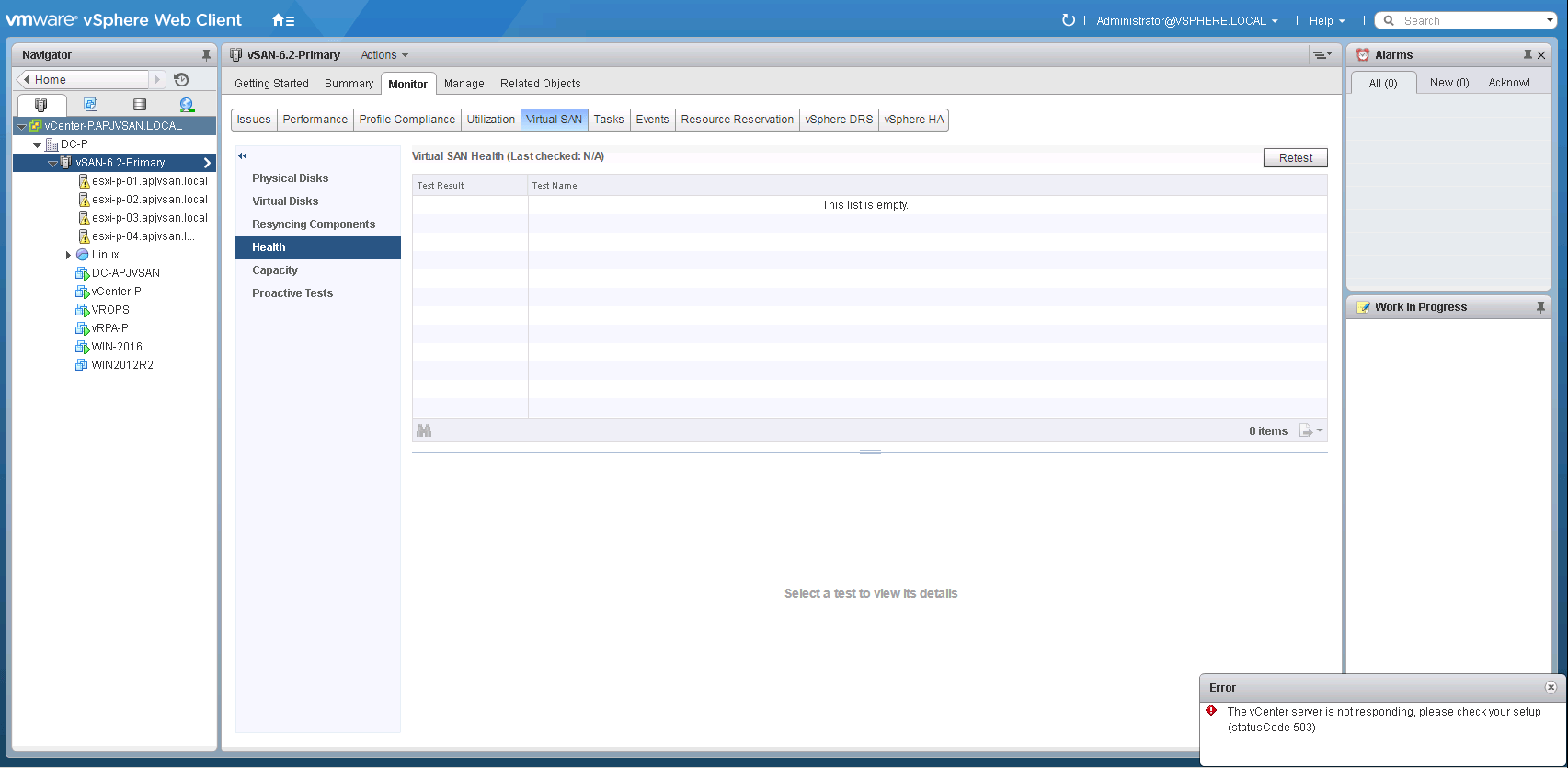Open the Administrator@VSPHERE.LOCAL user dropdown
The width and height of the screenshot is (1568, 768).
(1186, 20)
